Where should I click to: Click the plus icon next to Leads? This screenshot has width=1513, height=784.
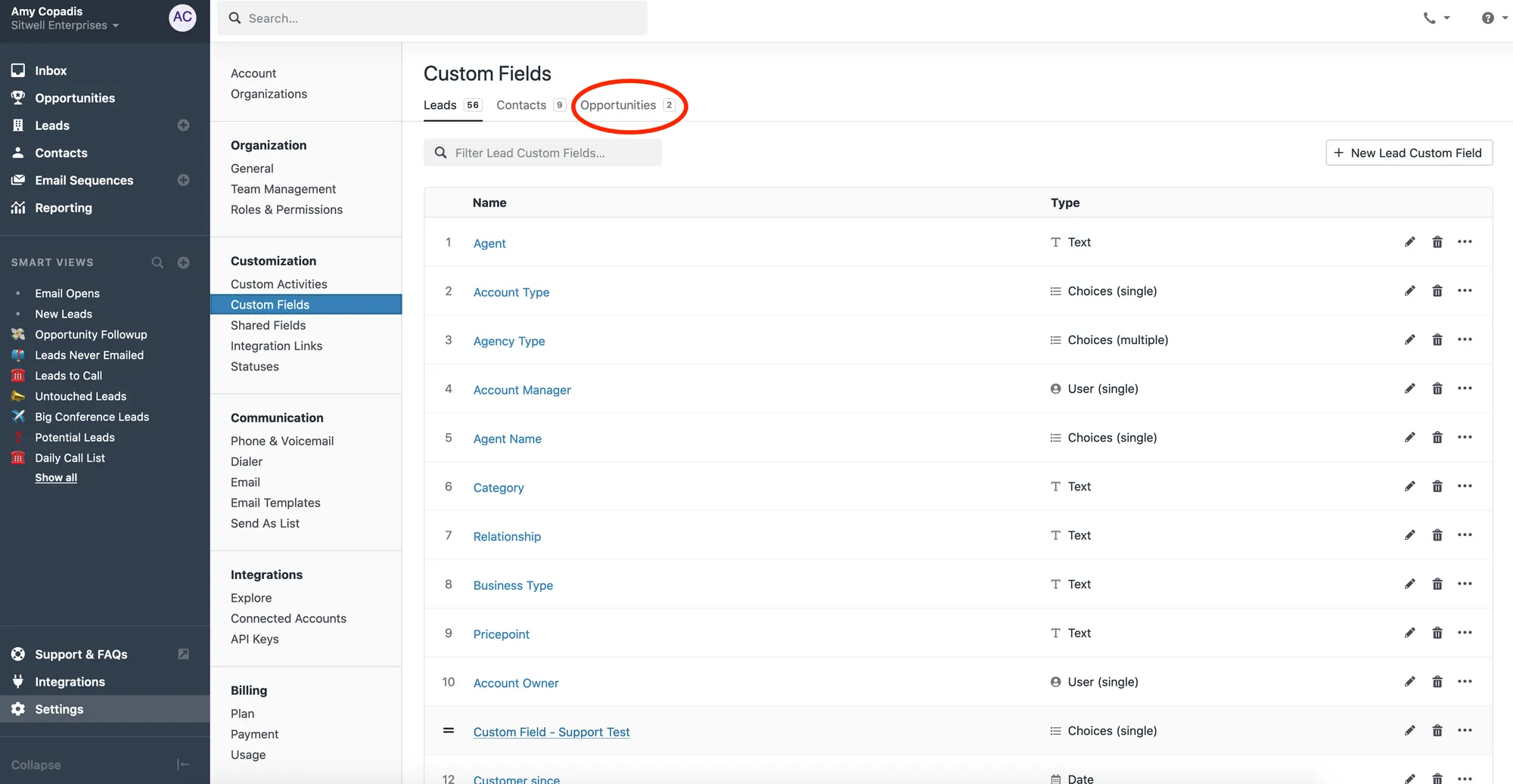click(x=183, y=126)
